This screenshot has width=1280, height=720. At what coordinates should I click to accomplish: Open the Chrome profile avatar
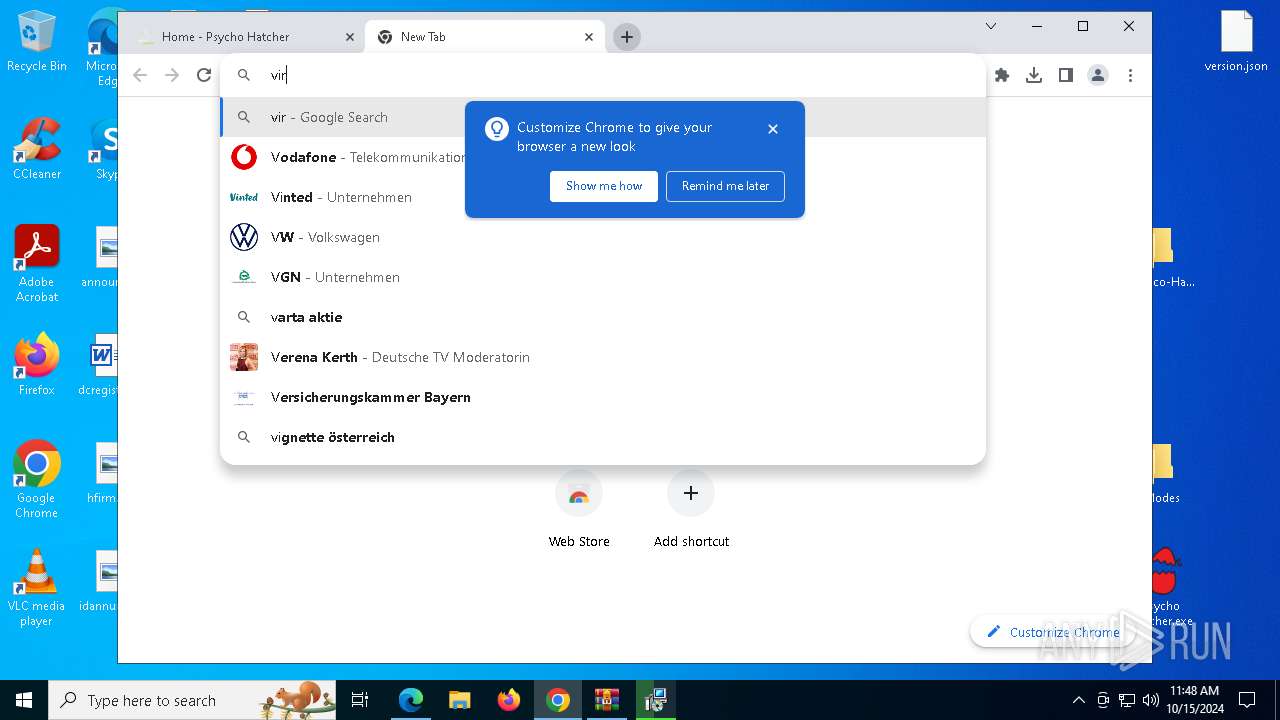tap(1098, 75)
